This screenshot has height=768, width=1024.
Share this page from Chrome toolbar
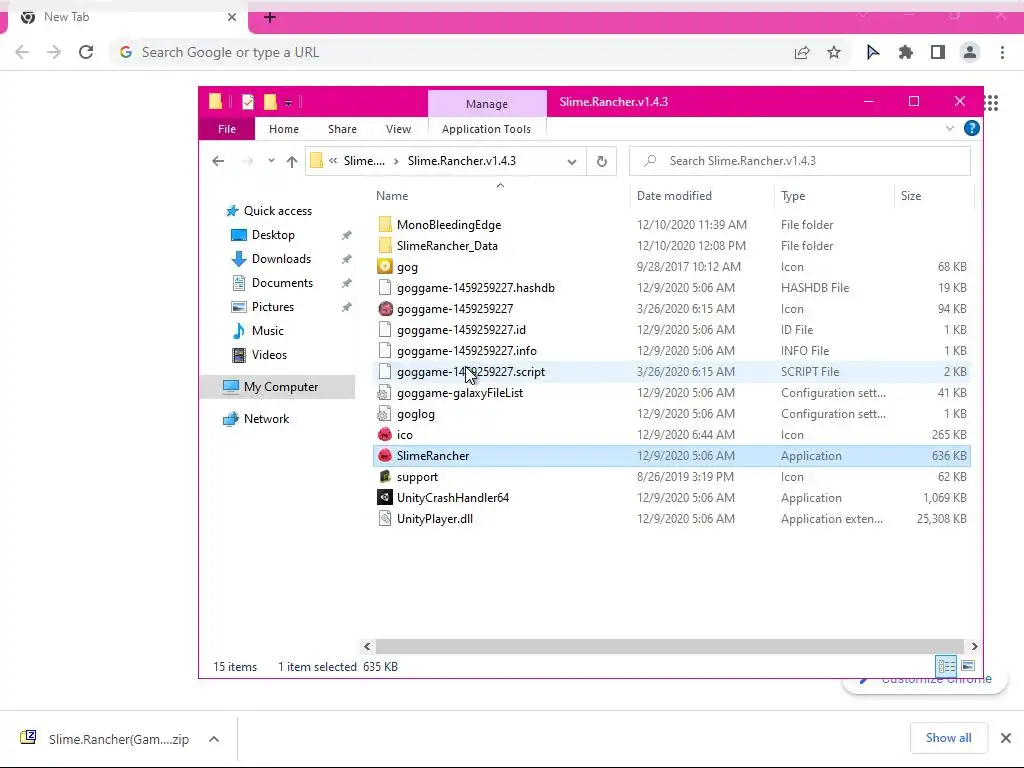(801, 52)
